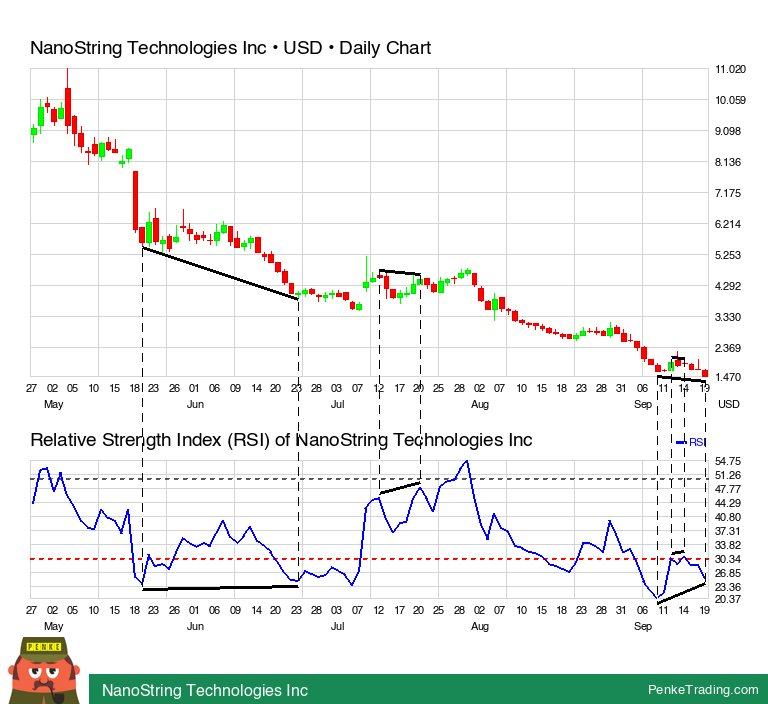Click the USD currency label
Screen dimensions: 768x704
point(728,404)
